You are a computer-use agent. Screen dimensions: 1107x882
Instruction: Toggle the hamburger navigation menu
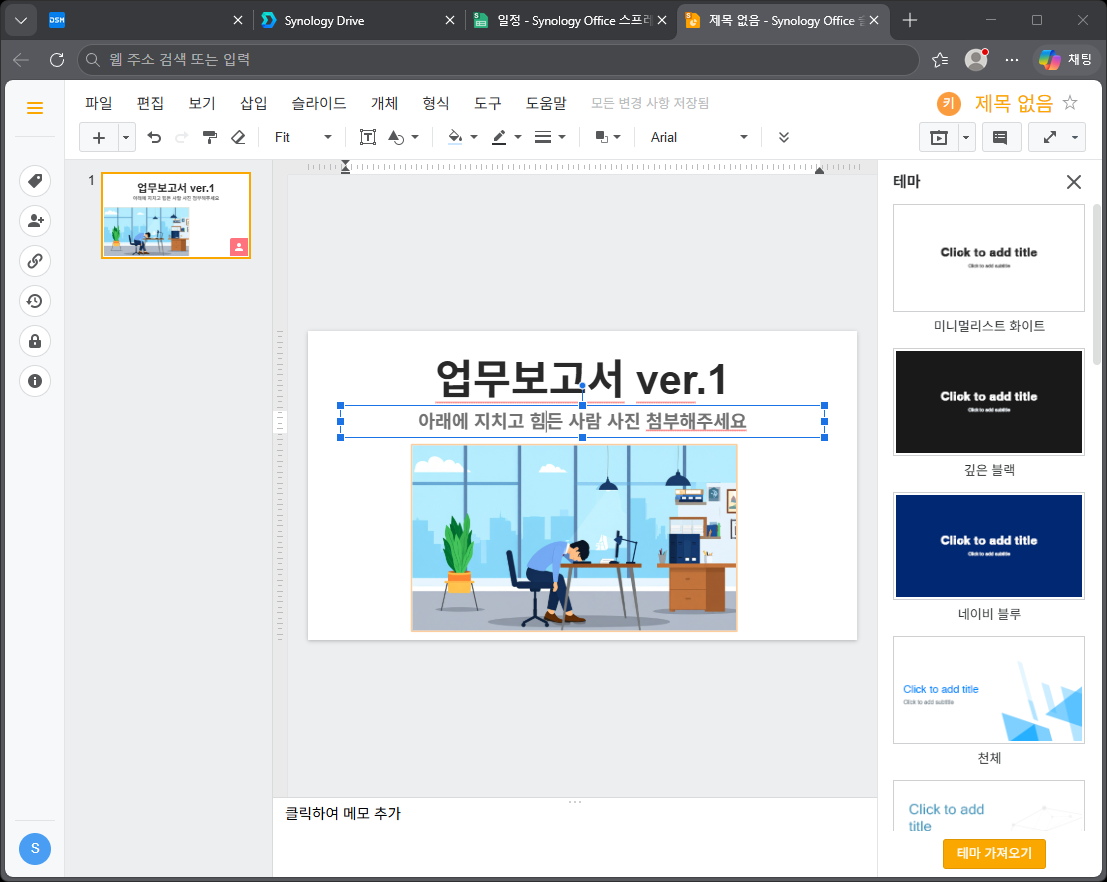[x=35, y=108]
